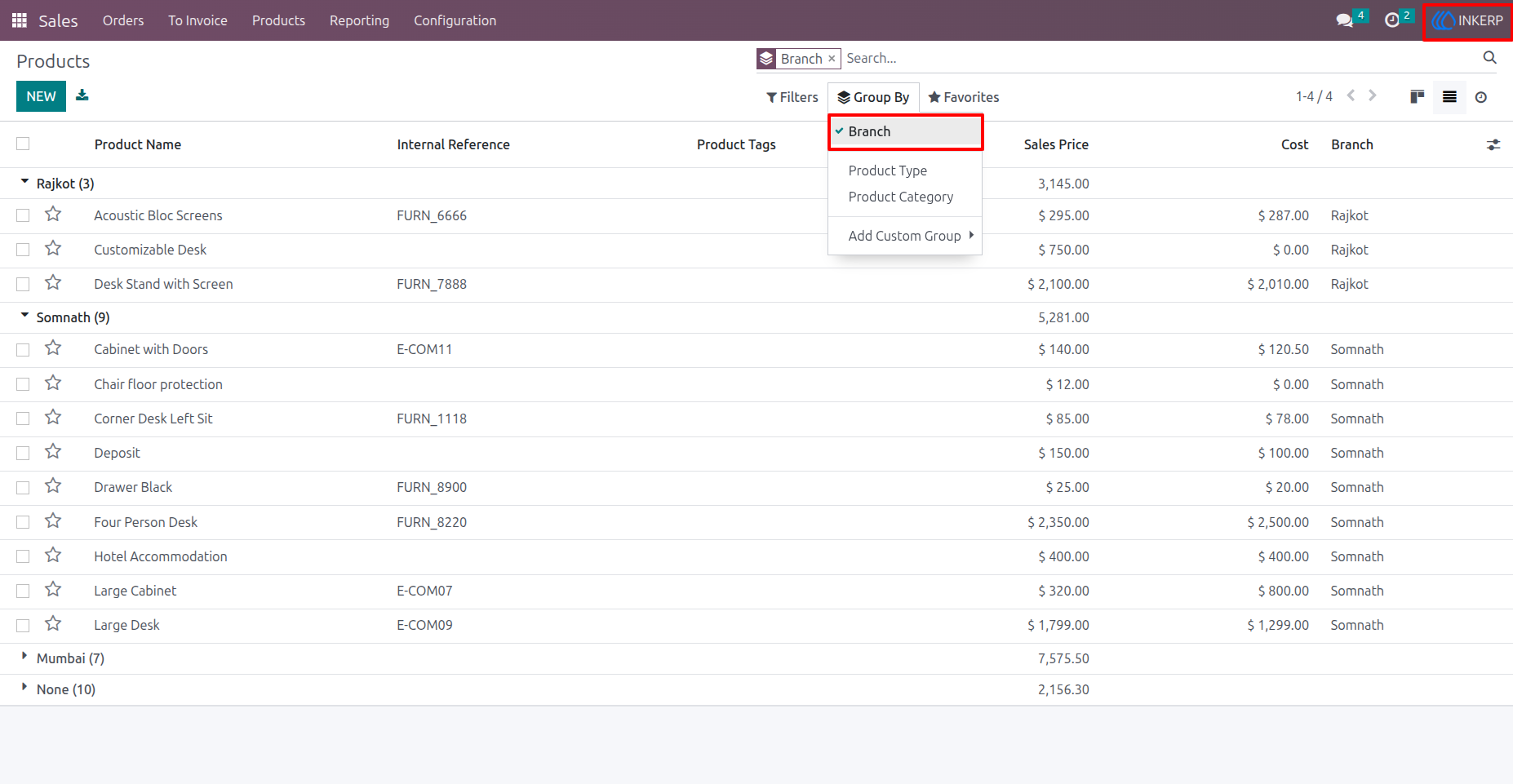Open the INKERP user menu
Screen dimensions: 1513x784
(1467, 20)
